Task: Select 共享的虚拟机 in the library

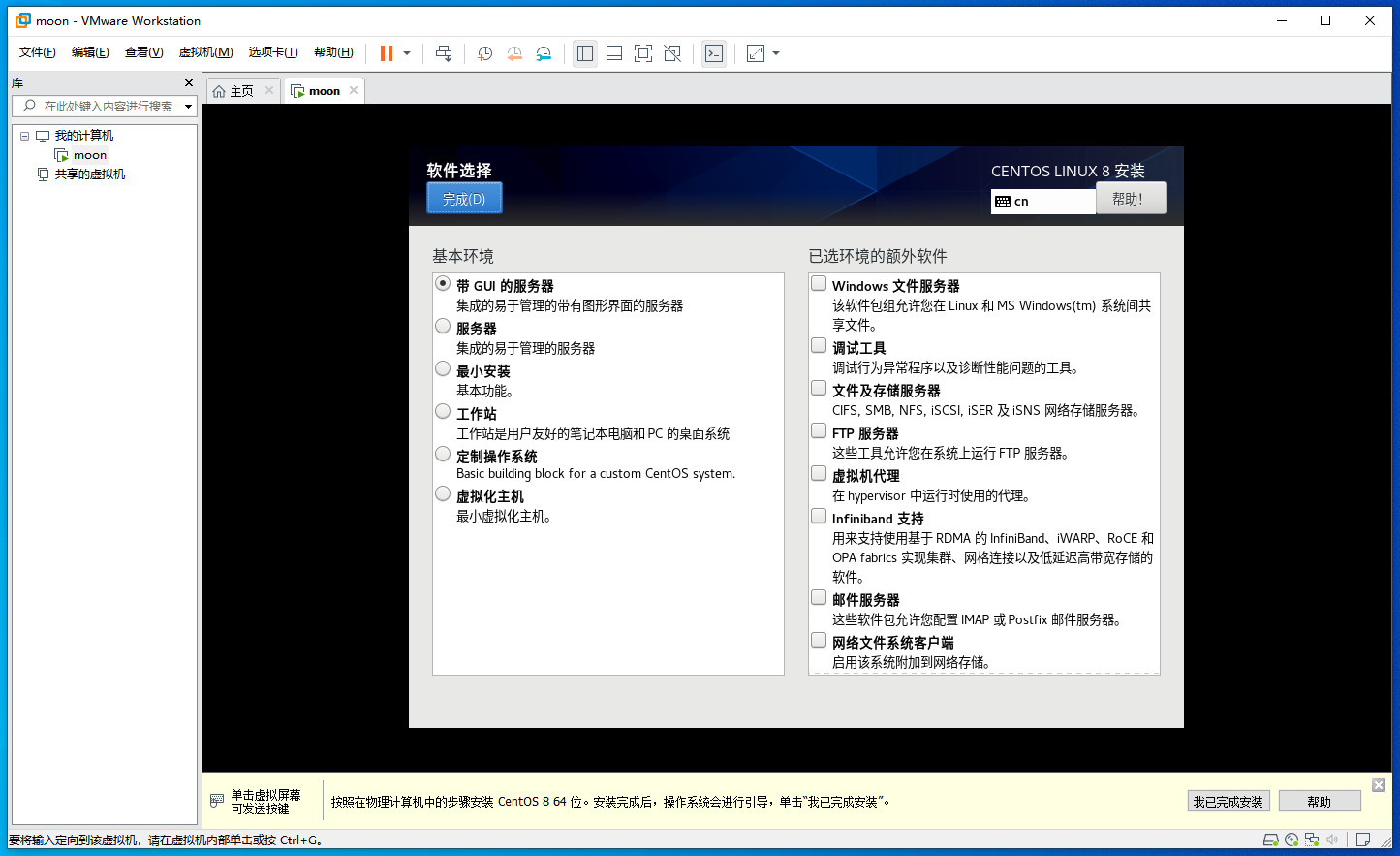Action: [x=90, y=174]
